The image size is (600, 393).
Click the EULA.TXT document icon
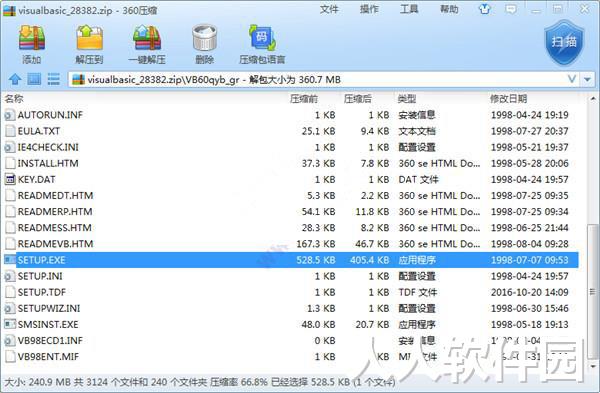click(x=10, y=131)
